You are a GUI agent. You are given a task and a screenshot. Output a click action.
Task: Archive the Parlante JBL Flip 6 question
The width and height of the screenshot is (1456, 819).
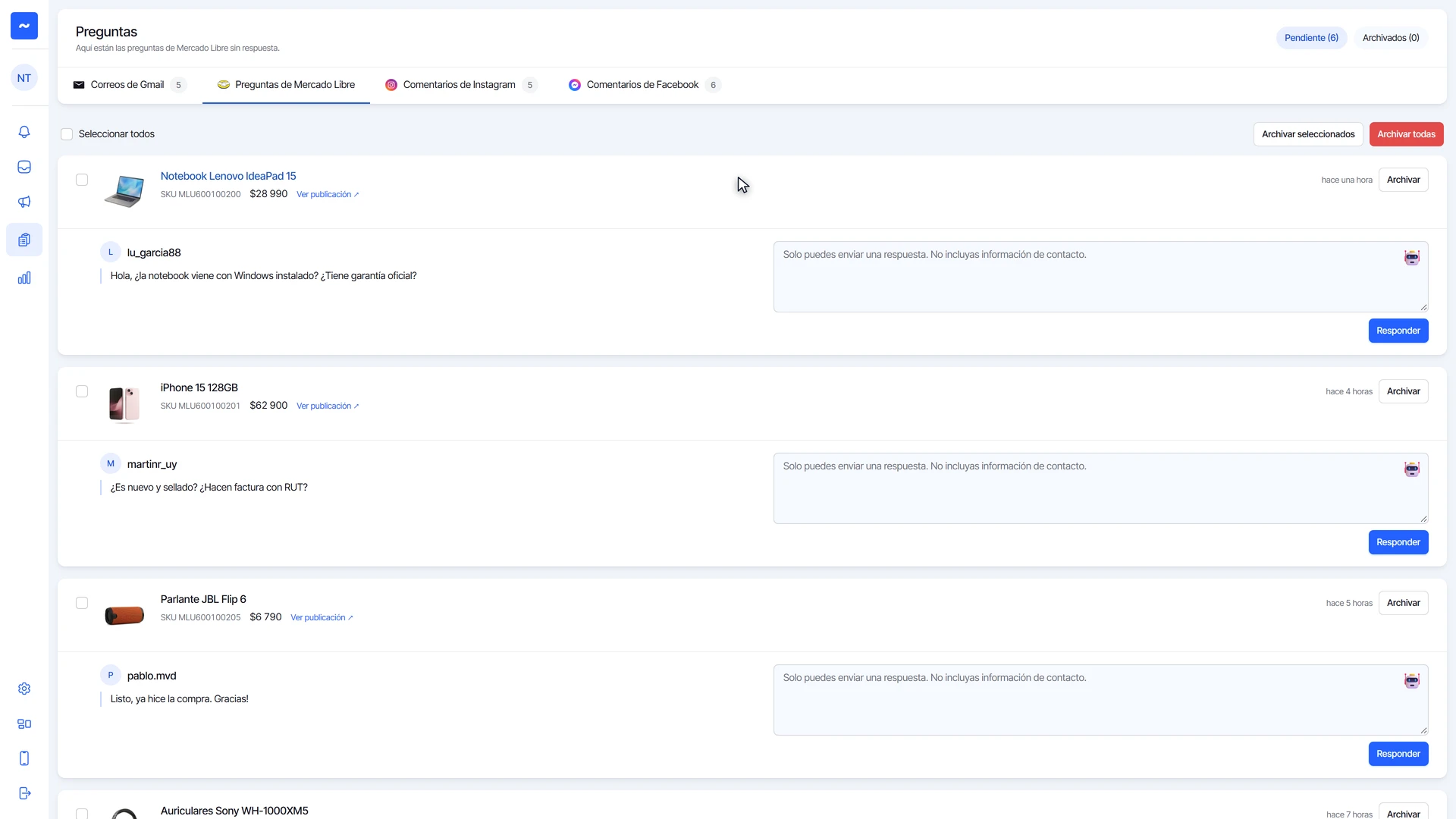pyautogui.click(x=1403, y=603)
